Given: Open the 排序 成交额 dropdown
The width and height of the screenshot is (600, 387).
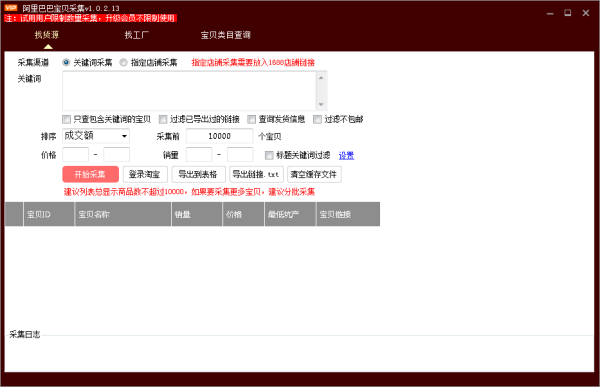Looking at the screenshot, I should pos(96,136).
